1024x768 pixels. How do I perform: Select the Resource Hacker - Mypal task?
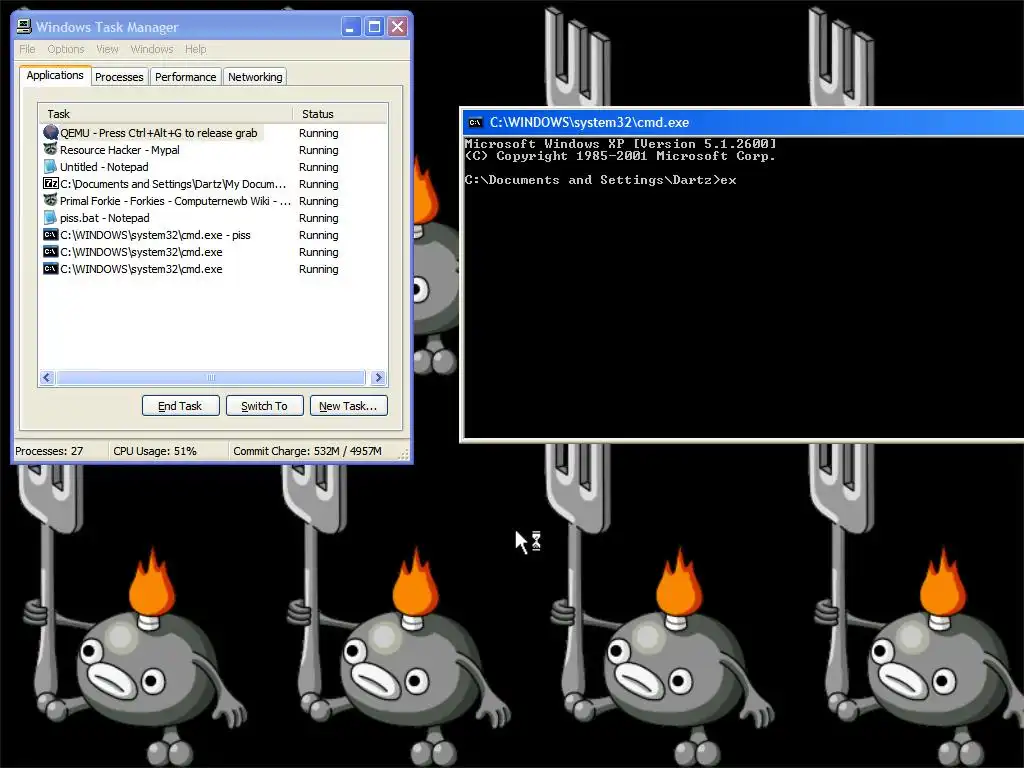pyautogui.click(x=120, y=150)
